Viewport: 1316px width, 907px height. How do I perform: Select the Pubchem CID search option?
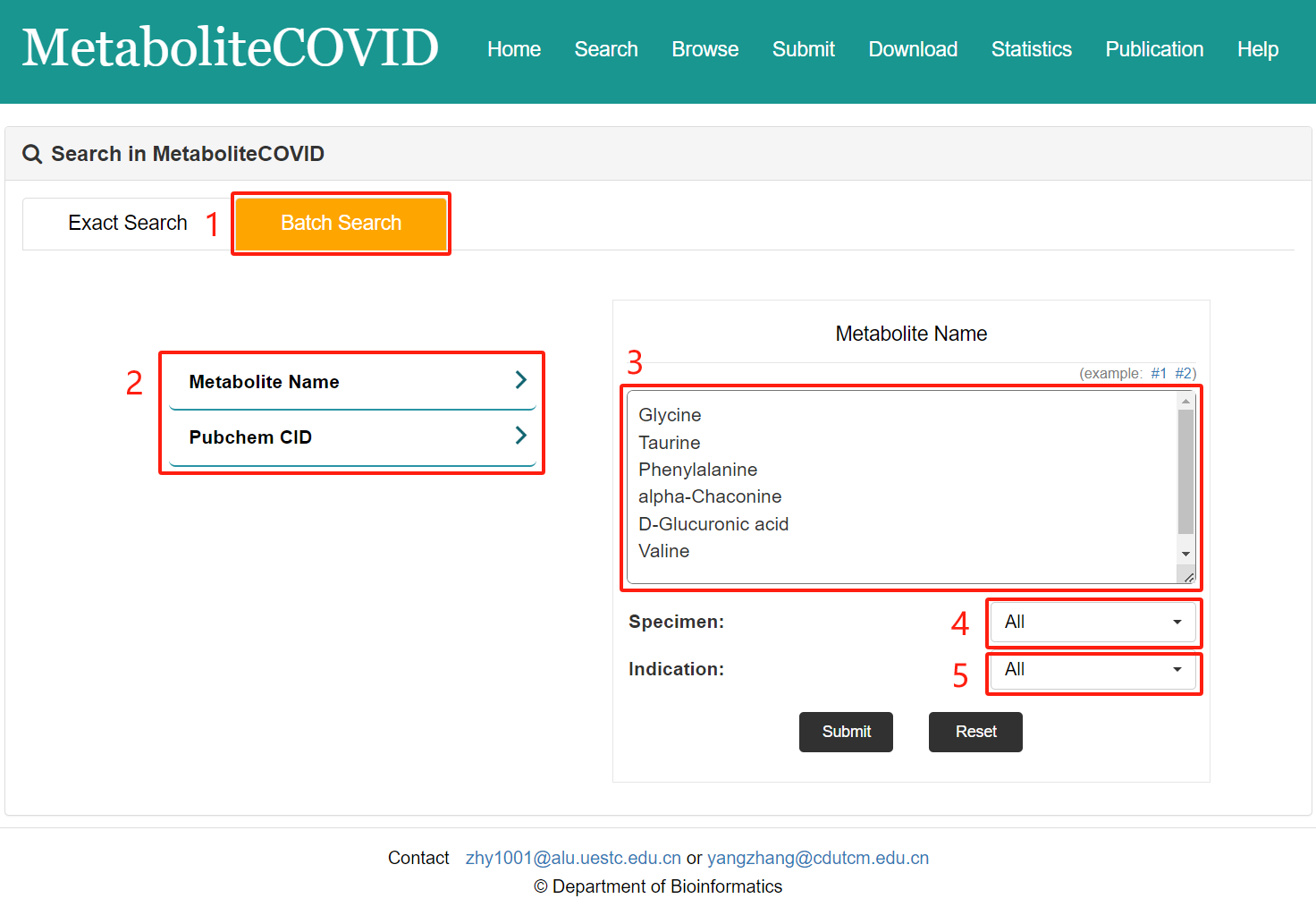[x=250, y=437]
